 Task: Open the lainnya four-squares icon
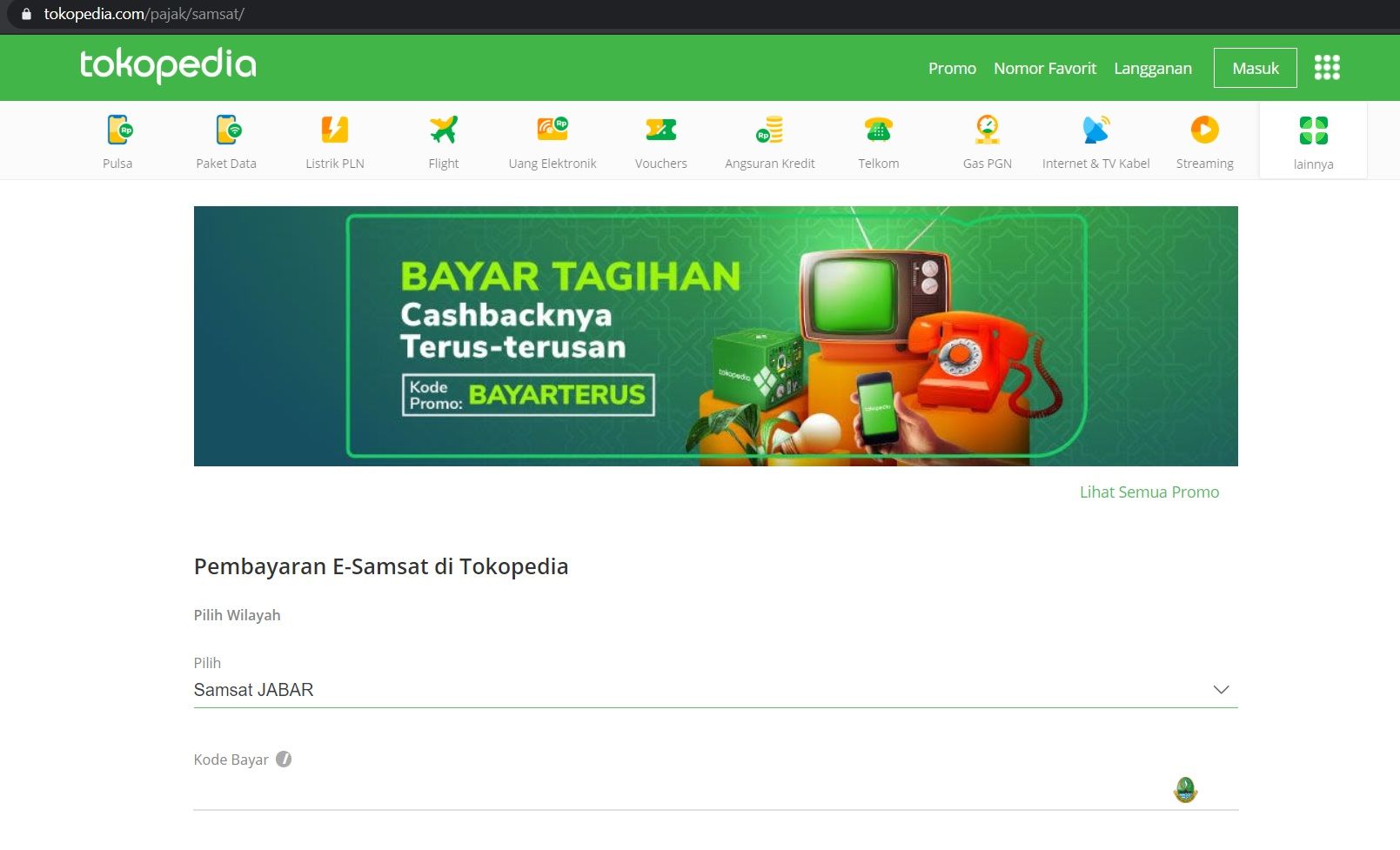[1314, 131]
